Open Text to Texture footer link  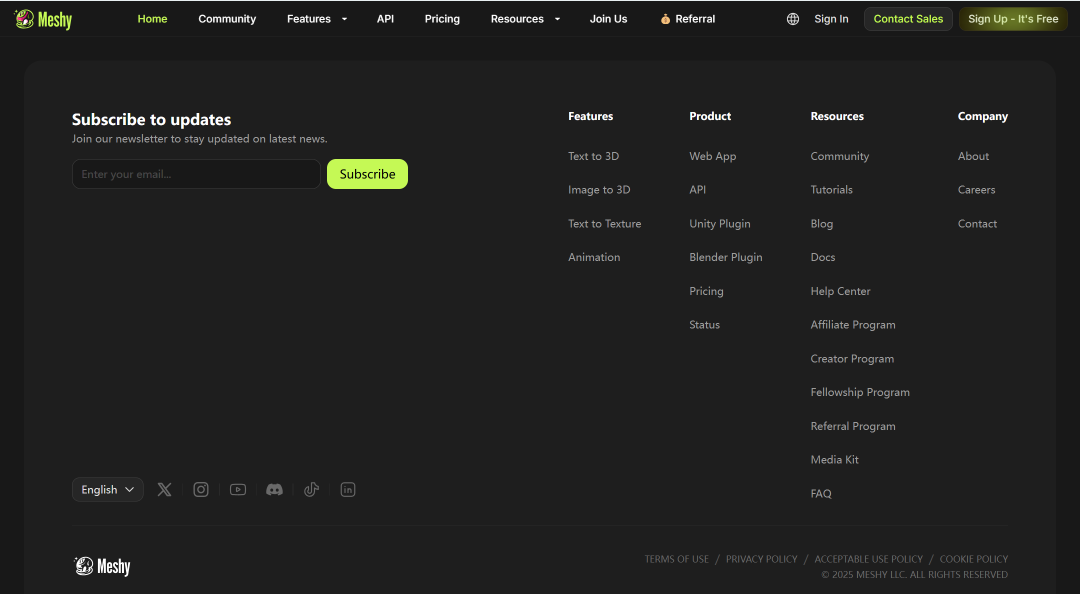pyautogui.click(x=605, y=224)
